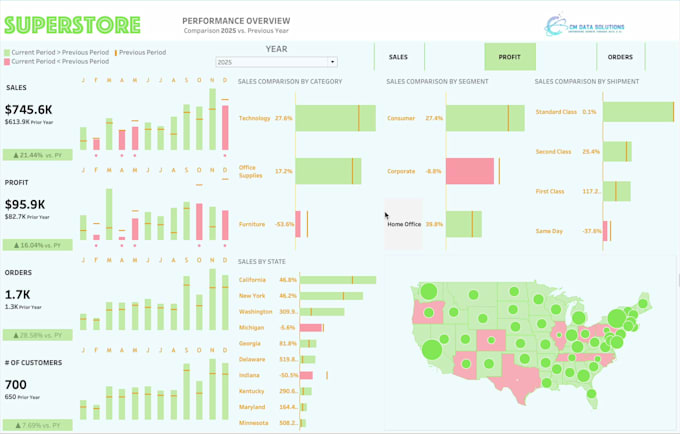The height and width of the screenshot is (434, 680).
Task: Select Indiana in Sales by State
Action: coord(249,375)
